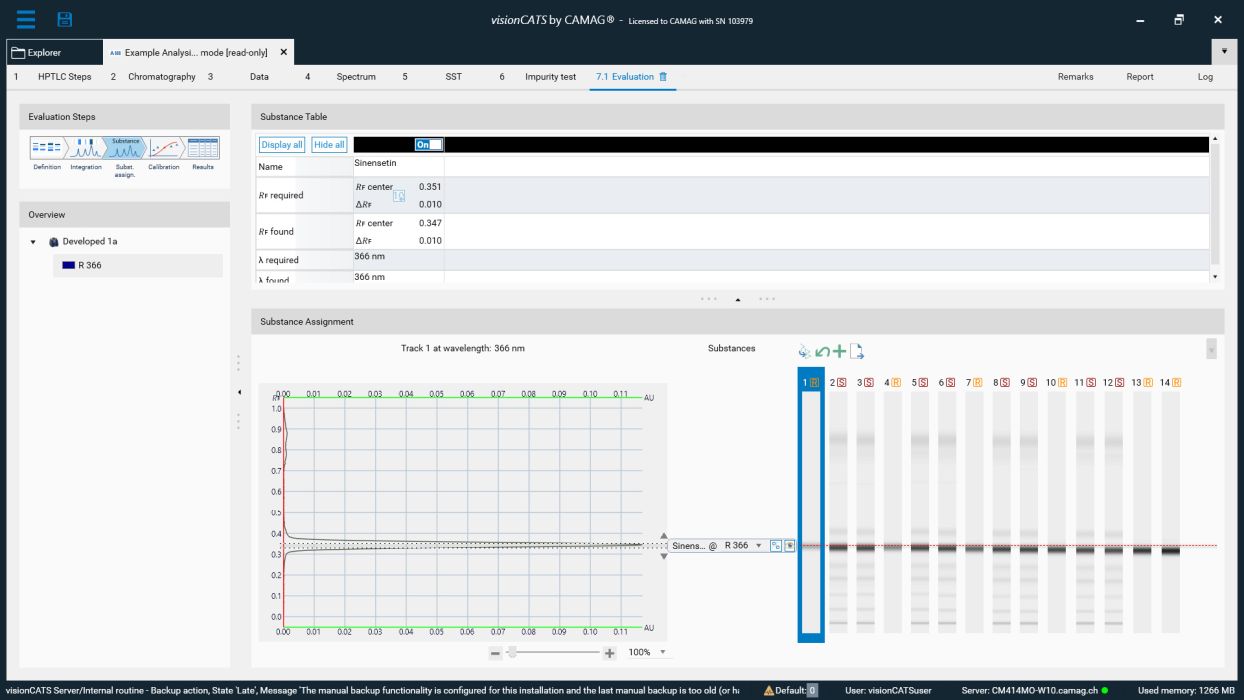Open the tab list dropdown arrow at top right
The image size is (1244, 700).
(x=1224, y=52)
